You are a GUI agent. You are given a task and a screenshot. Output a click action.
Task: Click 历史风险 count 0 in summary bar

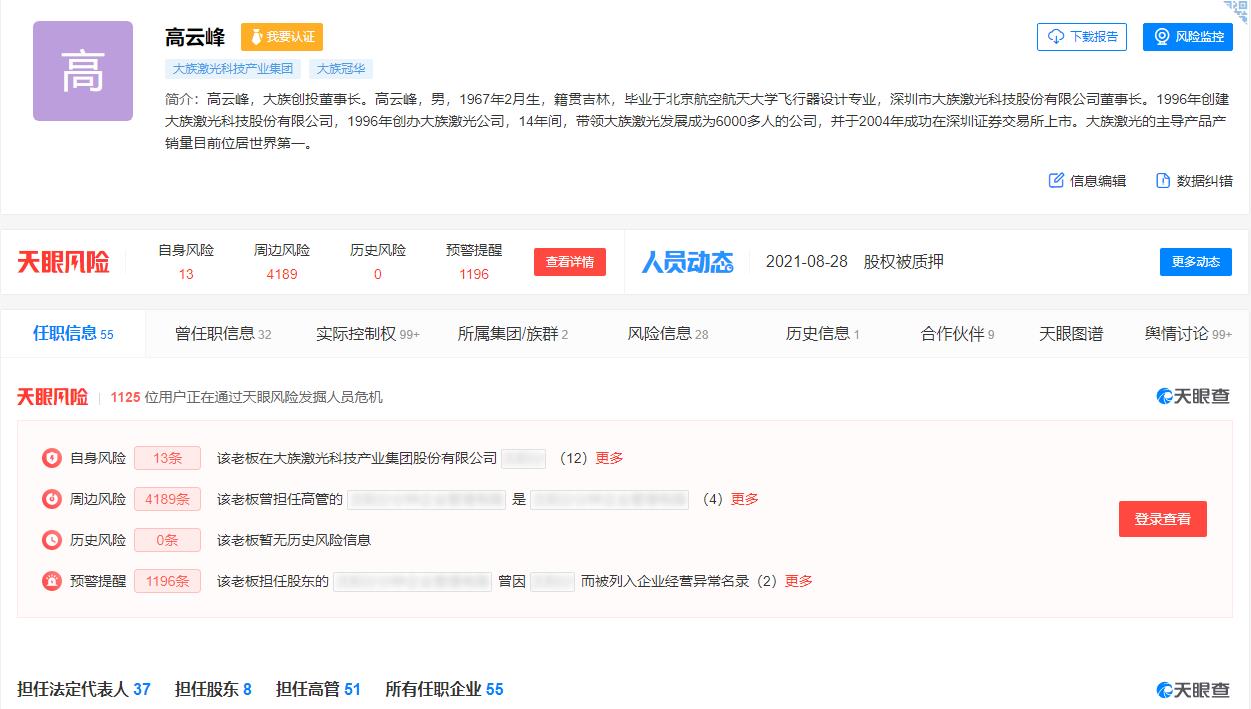tap(377, 274)
